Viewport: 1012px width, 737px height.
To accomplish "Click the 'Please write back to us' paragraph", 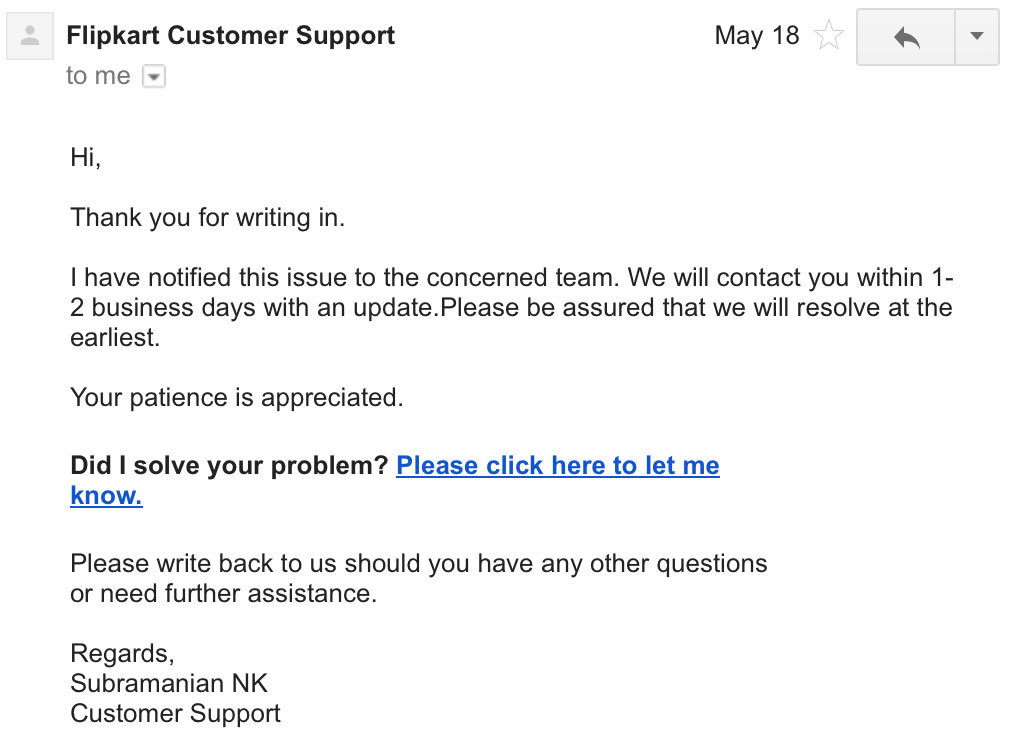I will pyautogui.click(x=419, y=578).
